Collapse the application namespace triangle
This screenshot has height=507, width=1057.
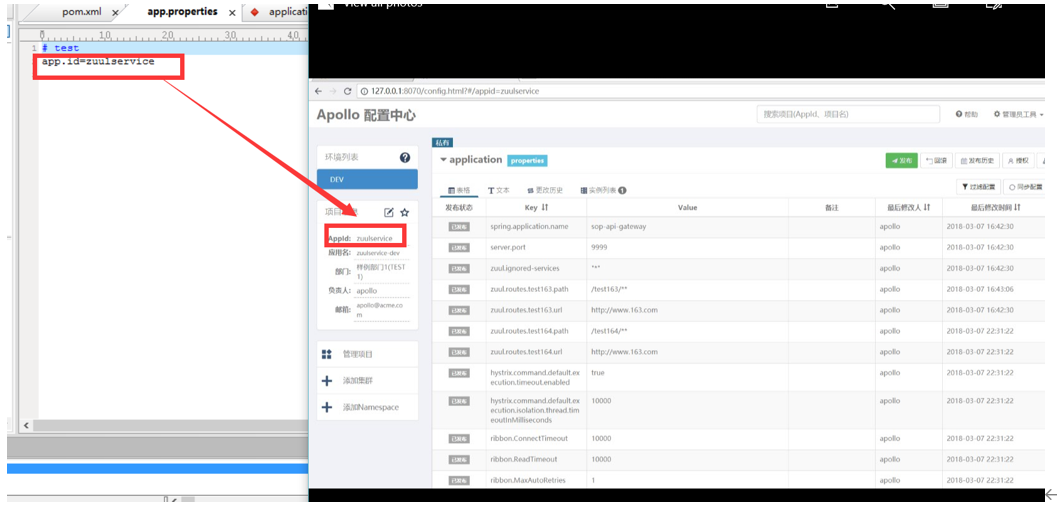(x=443, y=160)
